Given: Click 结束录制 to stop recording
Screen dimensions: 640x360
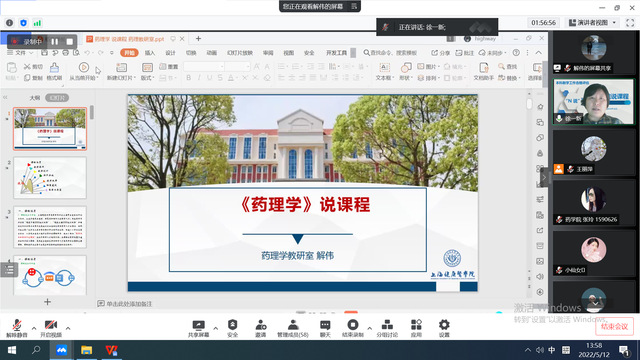Looking at the screenshot, I should click(x=353, y=329).
